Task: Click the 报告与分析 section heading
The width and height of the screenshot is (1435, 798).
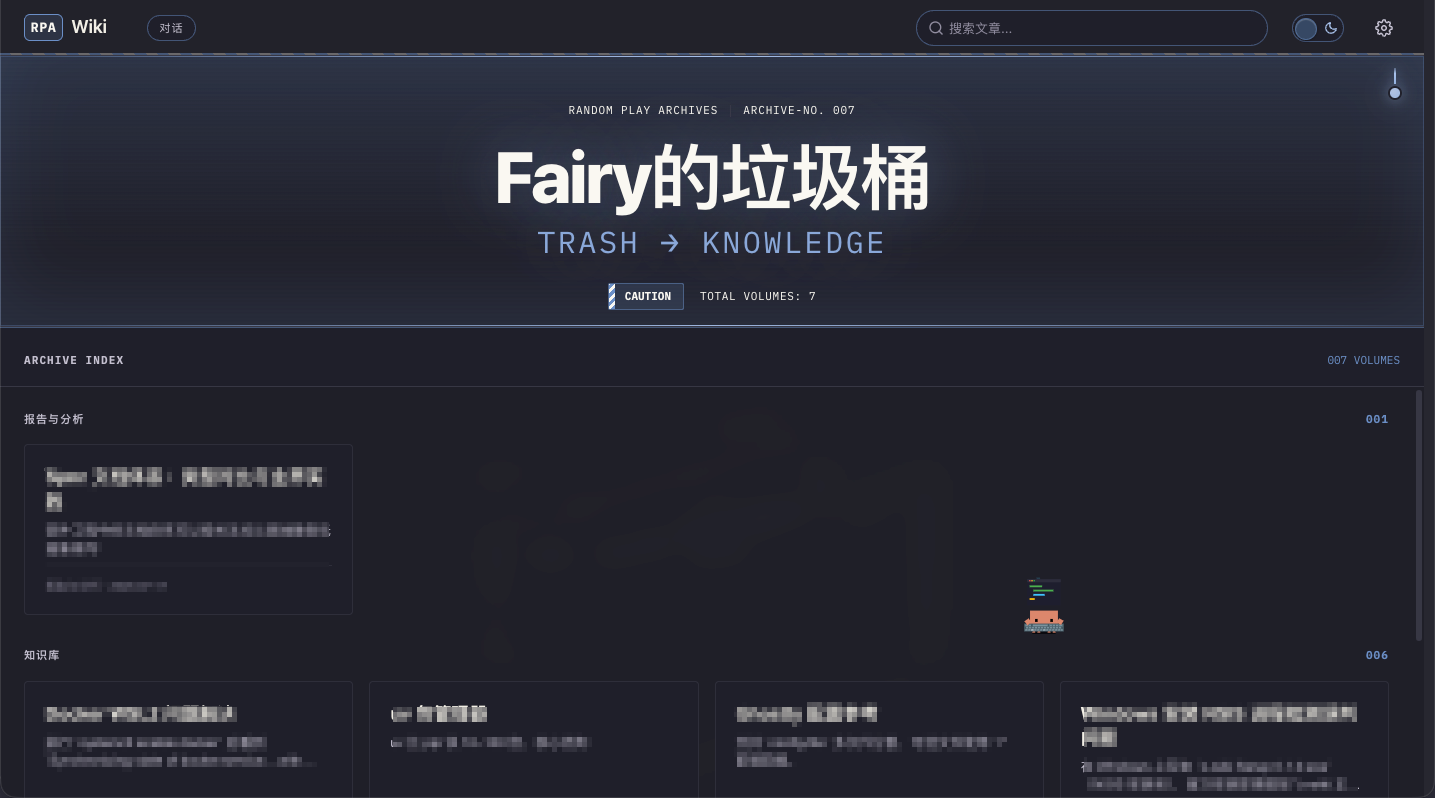Action: pyautogui.click(x=54, y=419)
